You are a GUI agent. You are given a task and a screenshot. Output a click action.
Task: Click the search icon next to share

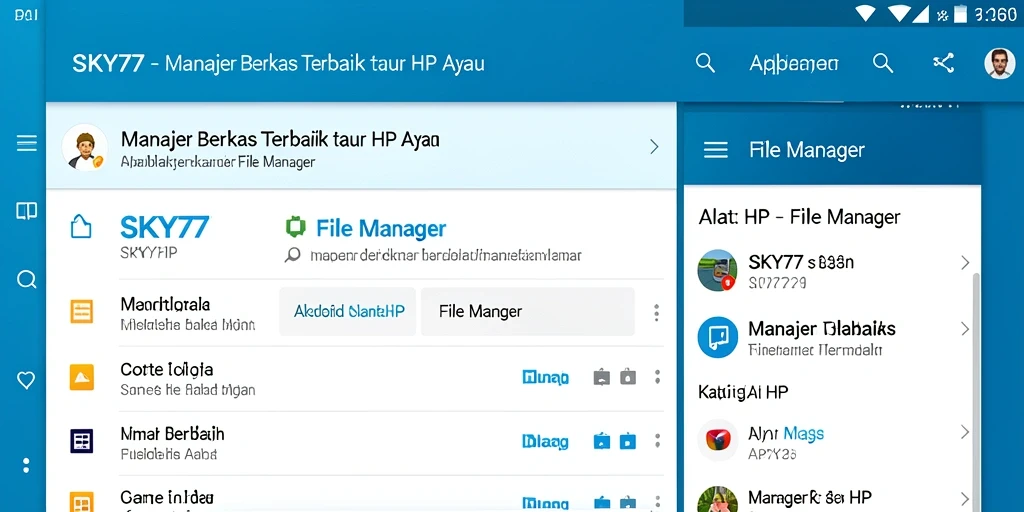coord(883,63)
